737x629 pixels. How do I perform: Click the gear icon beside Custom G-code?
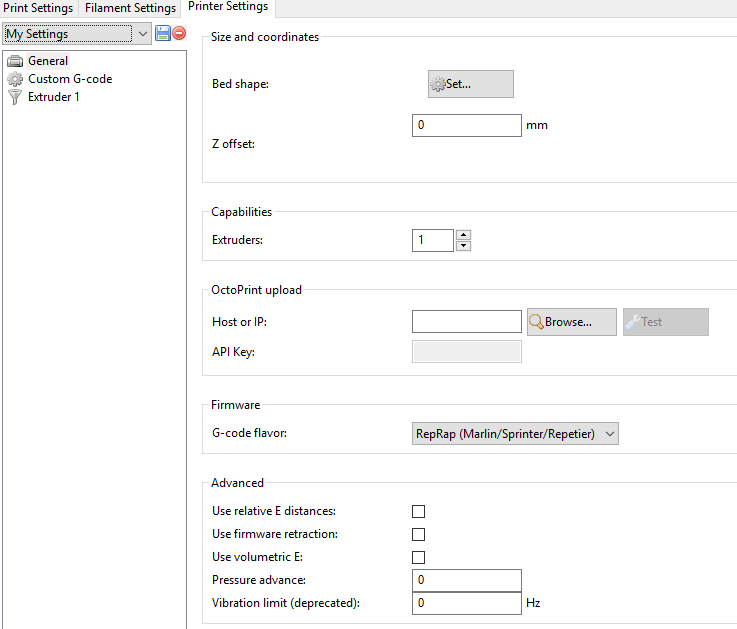15,79
